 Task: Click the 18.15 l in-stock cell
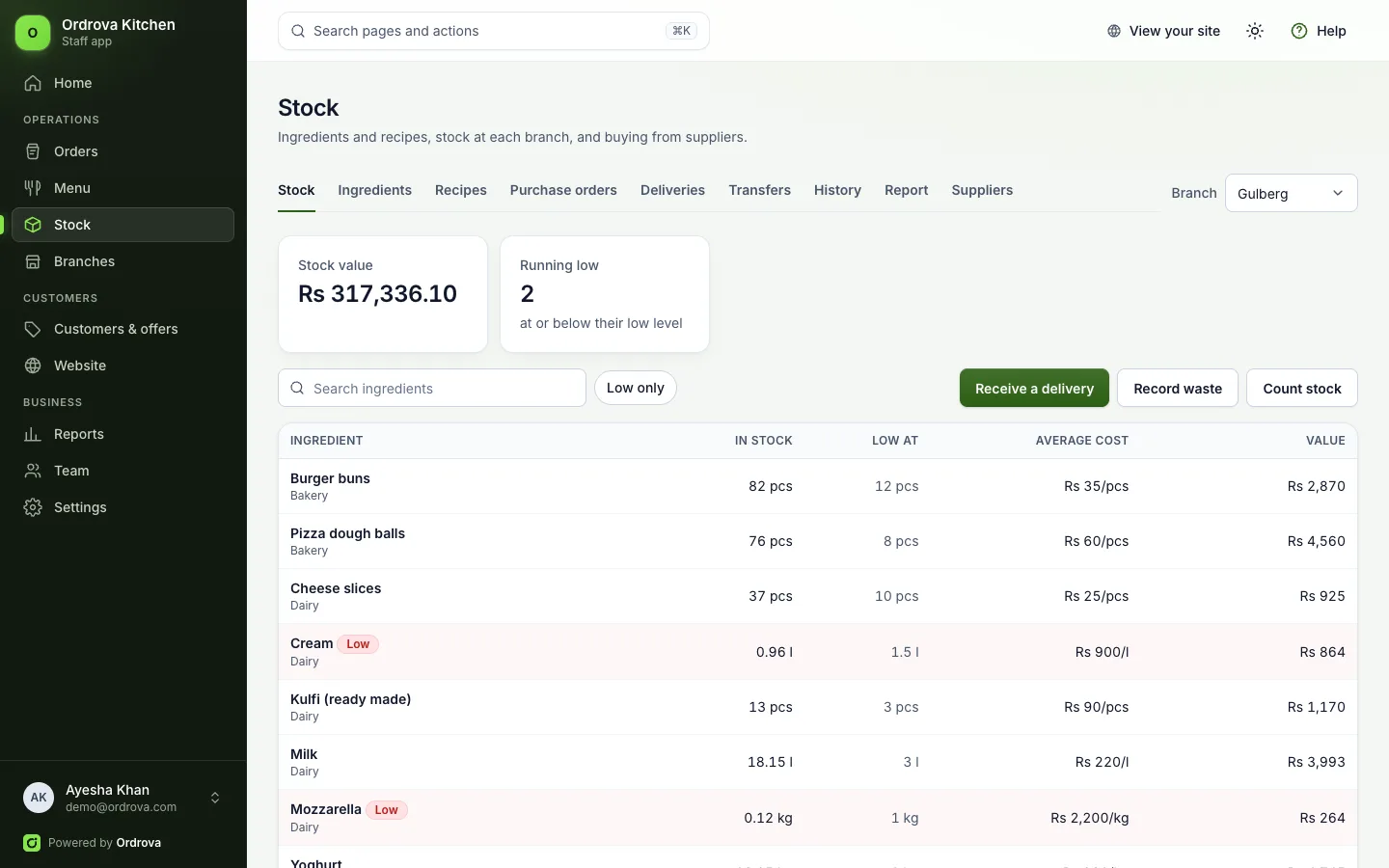point(770,762)
